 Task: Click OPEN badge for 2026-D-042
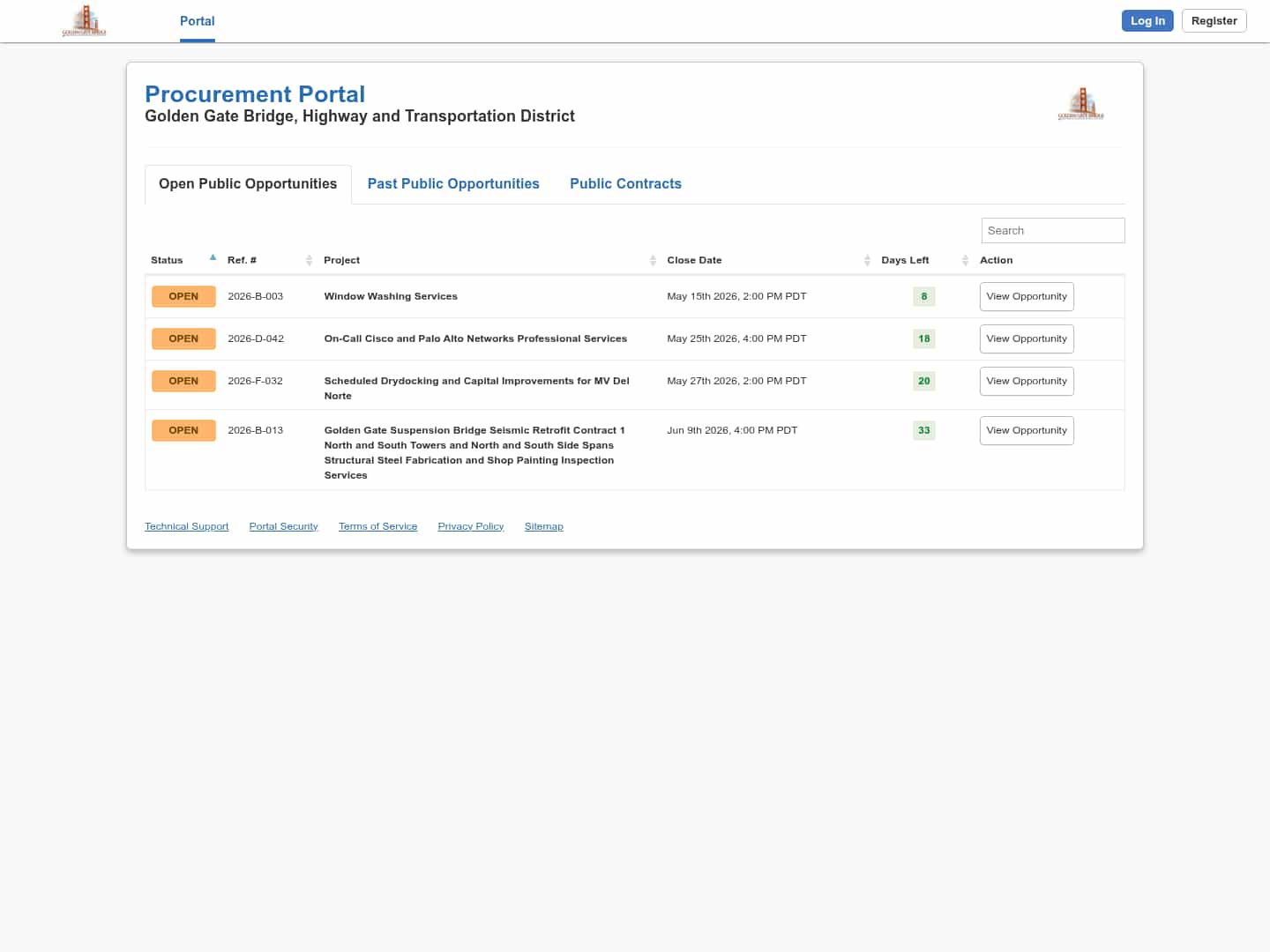pyautogui.click(x=183, y=339)
